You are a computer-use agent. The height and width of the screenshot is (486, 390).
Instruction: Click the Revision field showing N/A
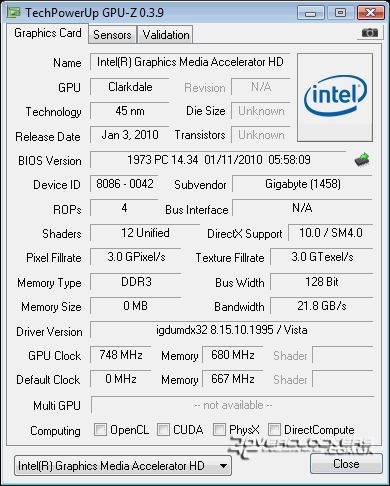pos(261,87)
